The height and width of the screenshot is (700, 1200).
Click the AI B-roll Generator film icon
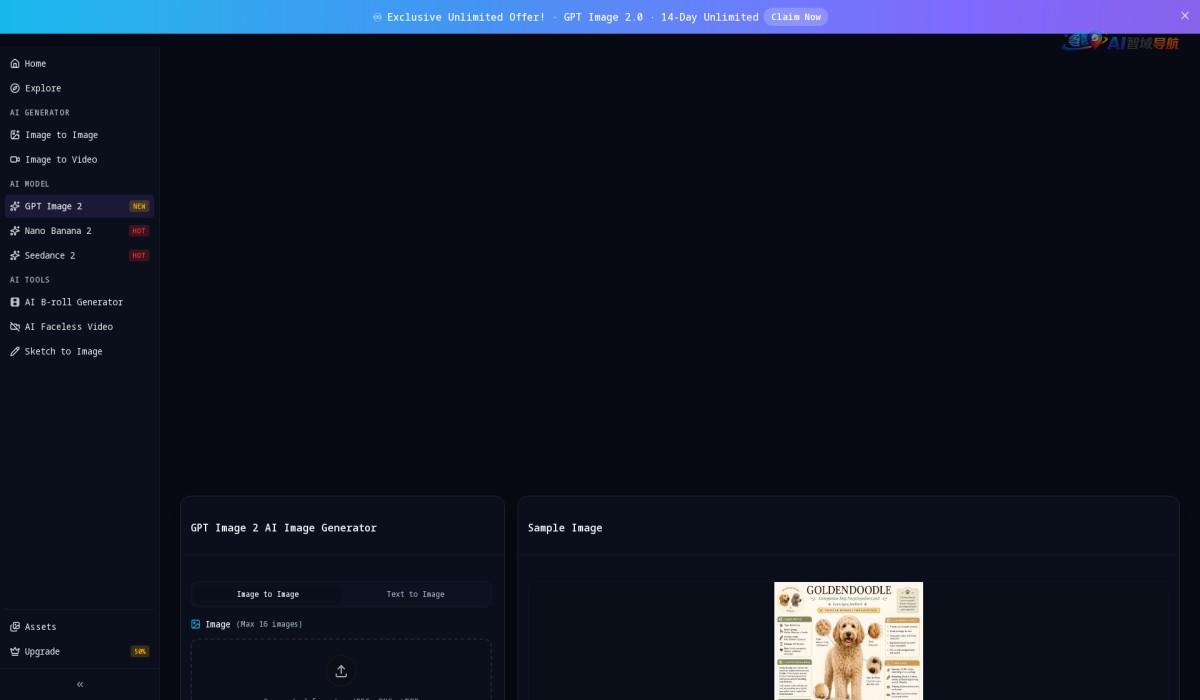coord(15,302)
